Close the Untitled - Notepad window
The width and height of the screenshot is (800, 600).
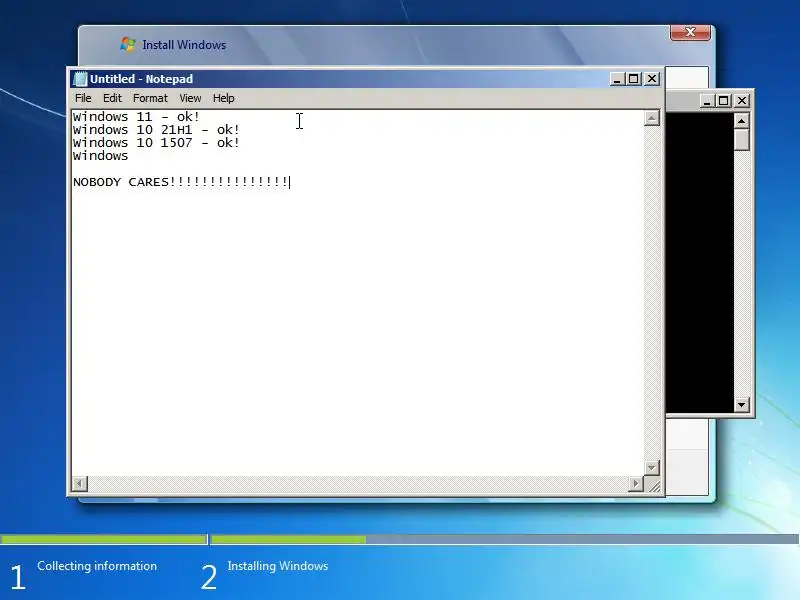pyautogui.click(x=652, y=79)
